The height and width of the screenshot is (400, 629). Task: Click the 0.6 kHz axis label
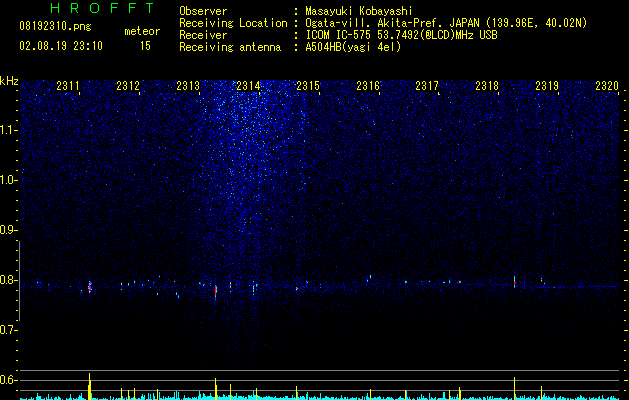click(8, 380)
